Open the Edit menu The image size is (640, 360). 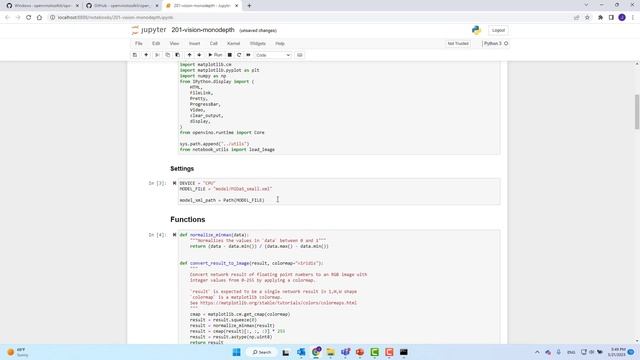(156, 43)
